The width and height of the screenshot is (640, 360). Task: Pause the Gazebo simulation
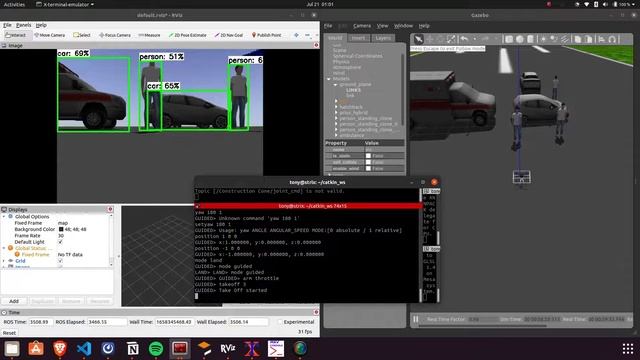coord(416,319)
